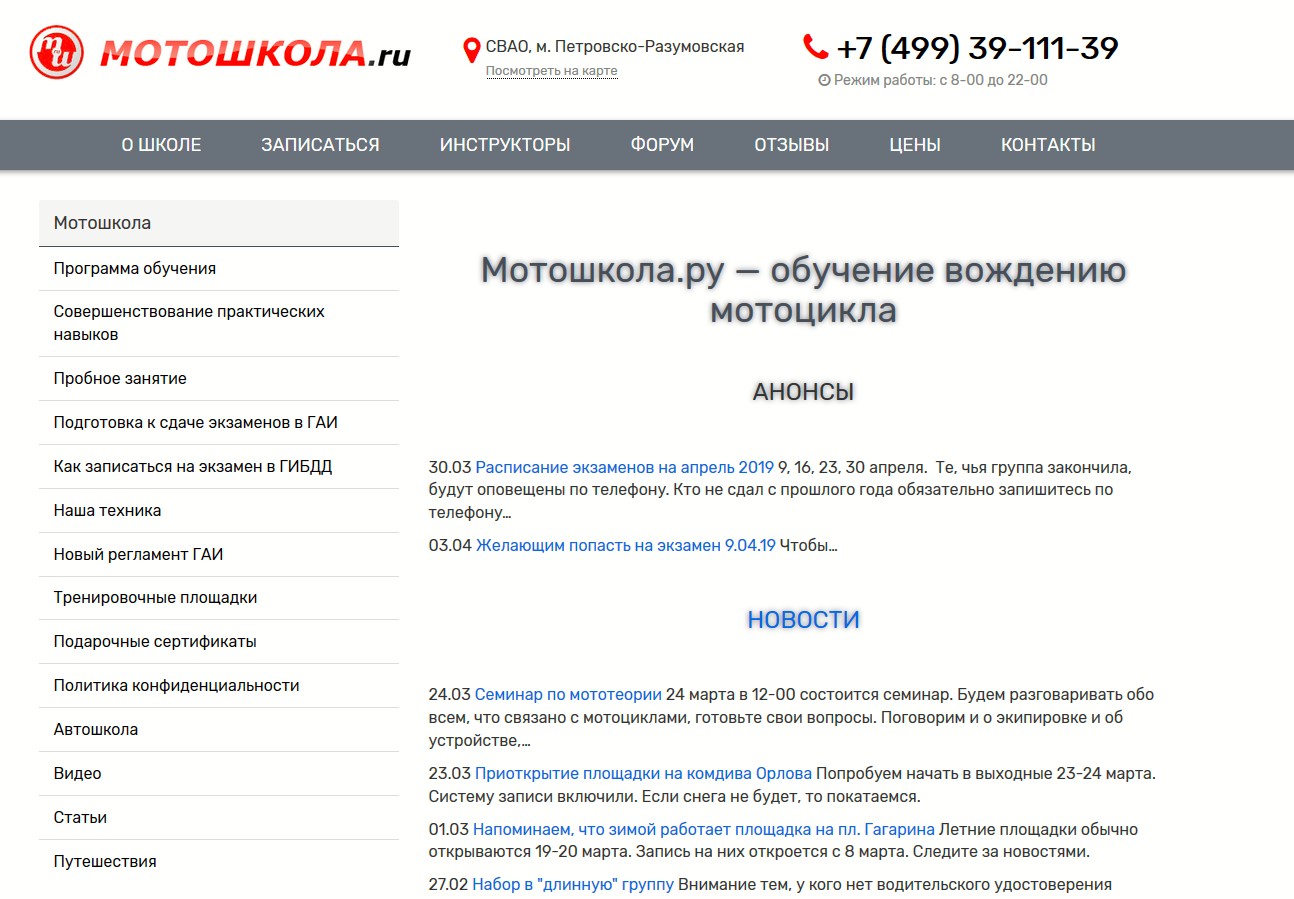Click the blue 'НОВОСТИ' heading link
This screenshot has height=899, width=1294.
click(804, 620)
